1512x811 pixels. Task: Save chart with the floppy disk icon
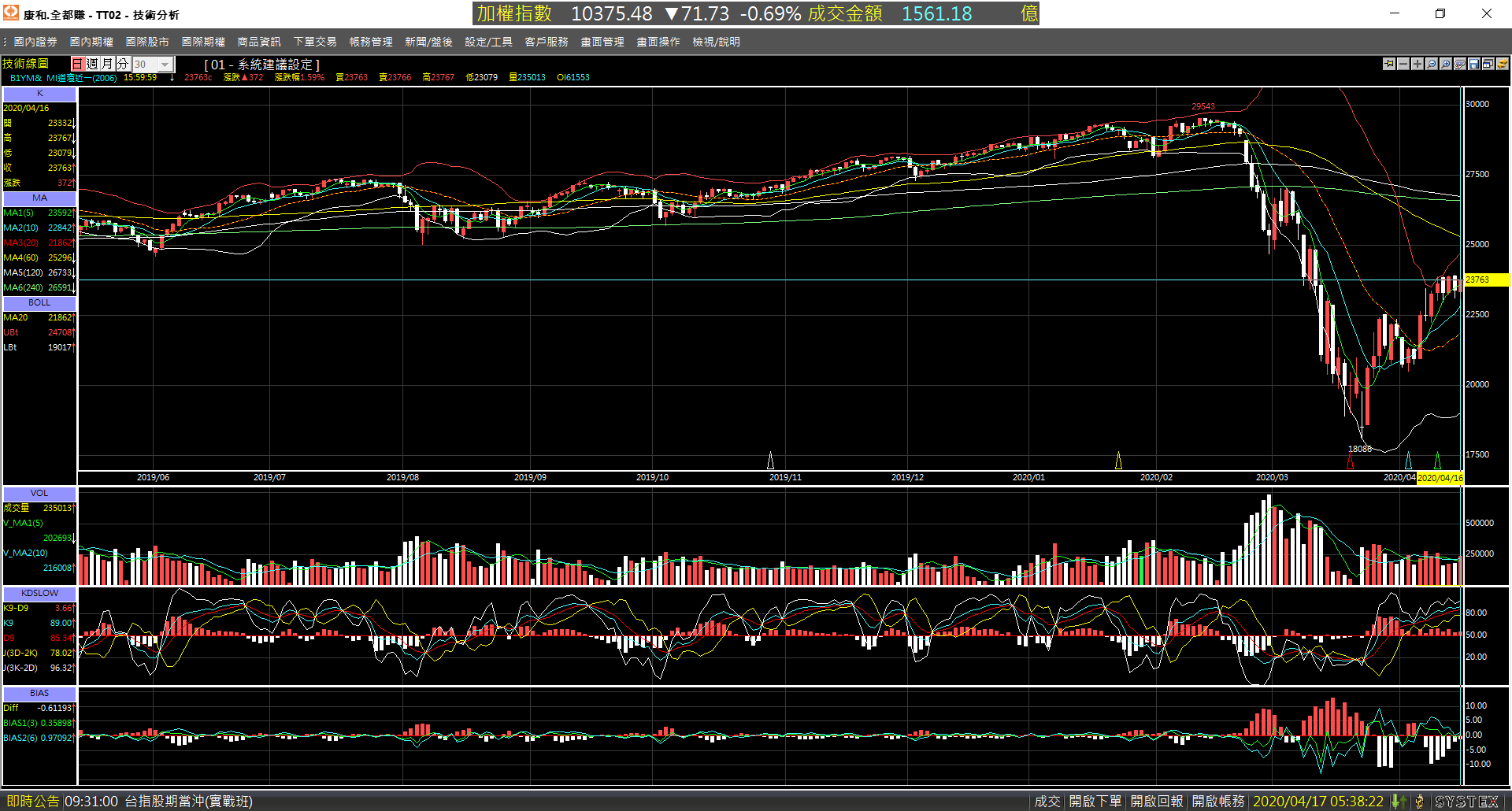1474,64
